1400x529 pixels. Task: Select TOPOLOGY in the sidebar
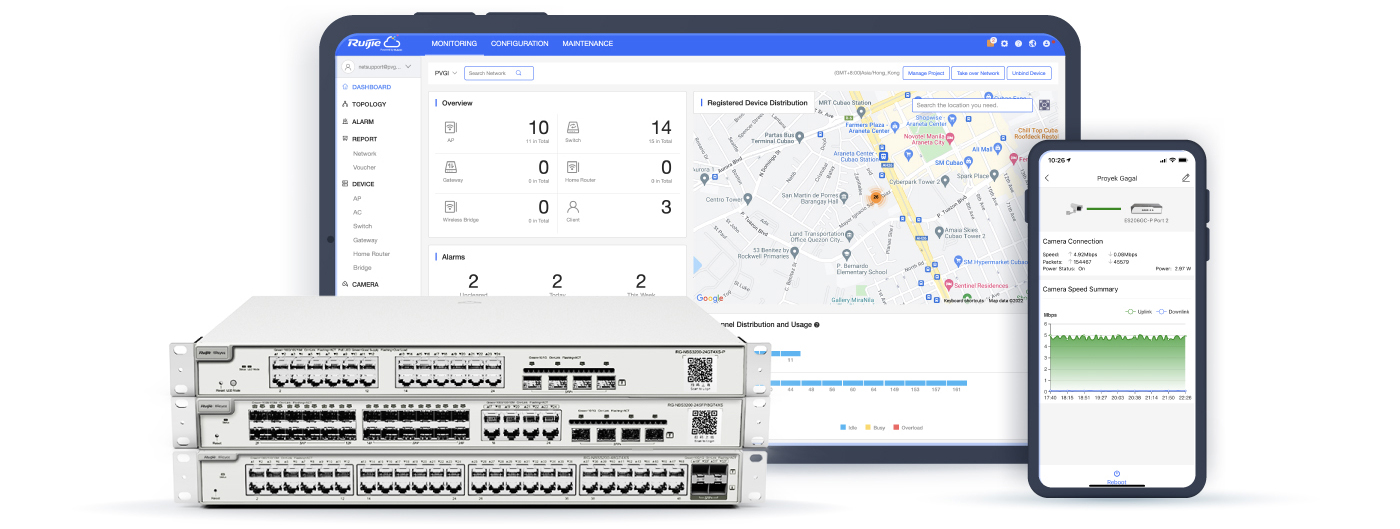point(368,104)
